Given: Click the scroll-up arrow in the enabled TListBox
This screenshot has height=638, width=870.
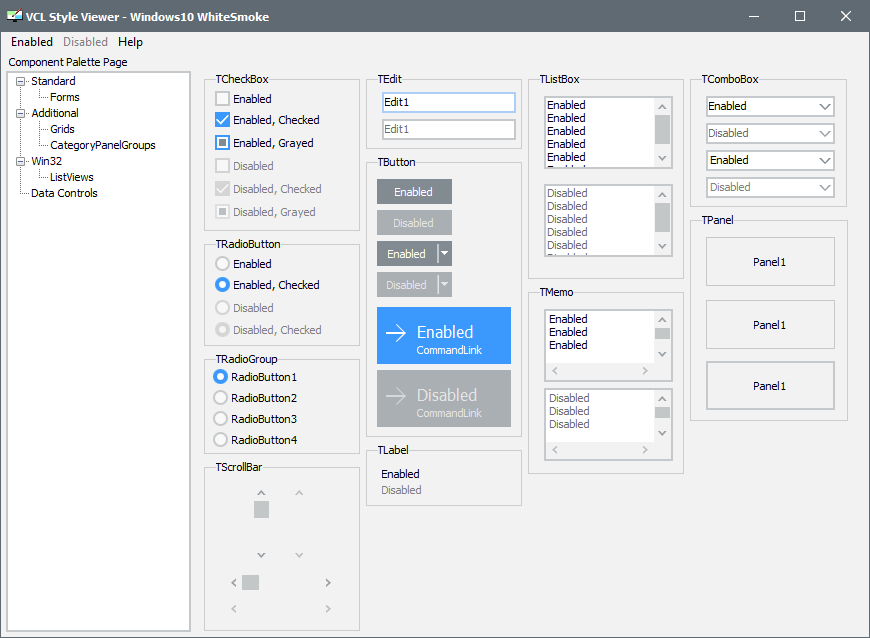Looking at the screenshot, I should (662, 107).
